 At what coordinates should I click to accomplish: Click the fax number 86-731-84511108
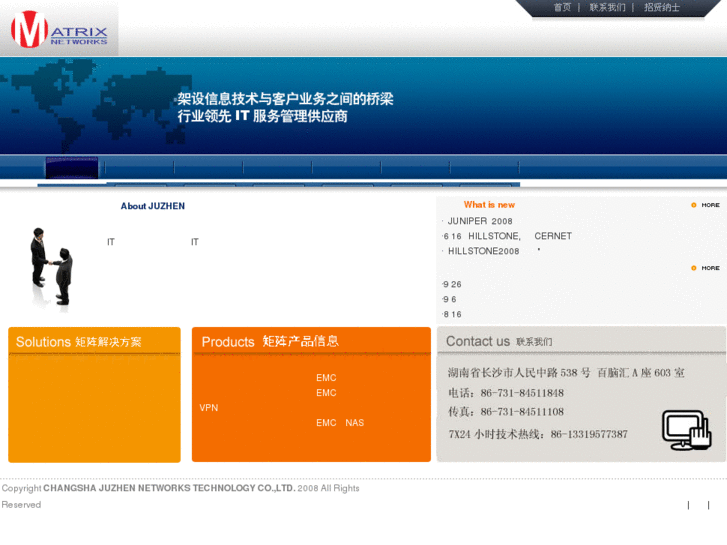(x=522, y=412)
